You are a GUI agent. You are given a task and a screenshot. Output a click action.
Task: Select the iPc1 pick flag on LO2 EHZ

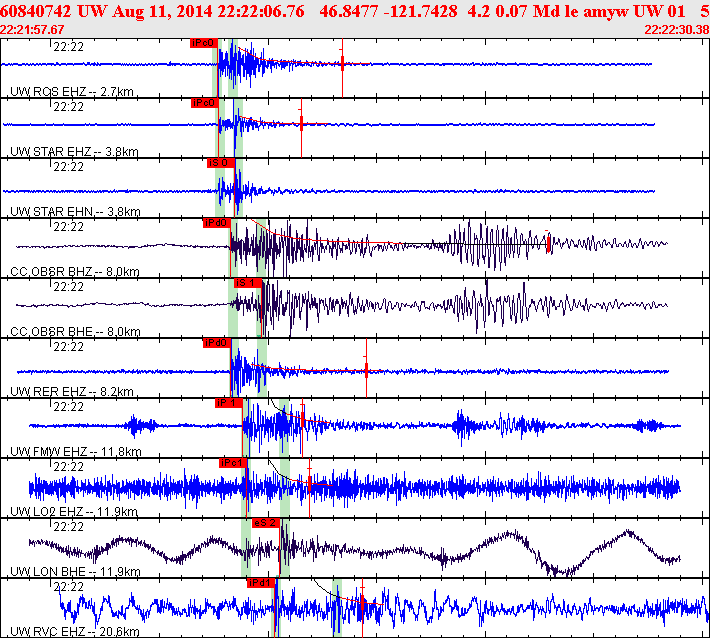point(233,463)
